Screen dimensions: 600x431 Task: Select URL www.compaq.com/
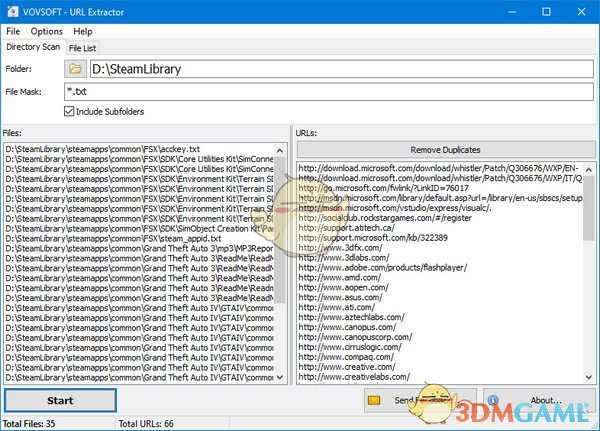(440, 357)
